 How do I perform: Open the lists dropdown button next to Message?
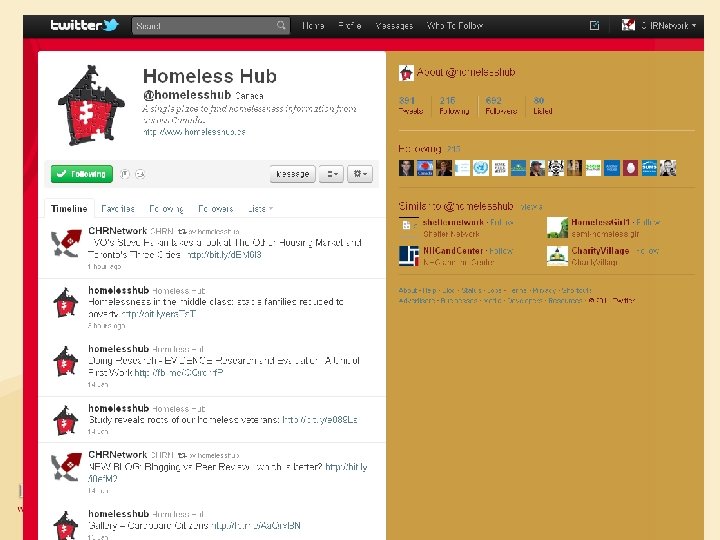coord(332,174)
